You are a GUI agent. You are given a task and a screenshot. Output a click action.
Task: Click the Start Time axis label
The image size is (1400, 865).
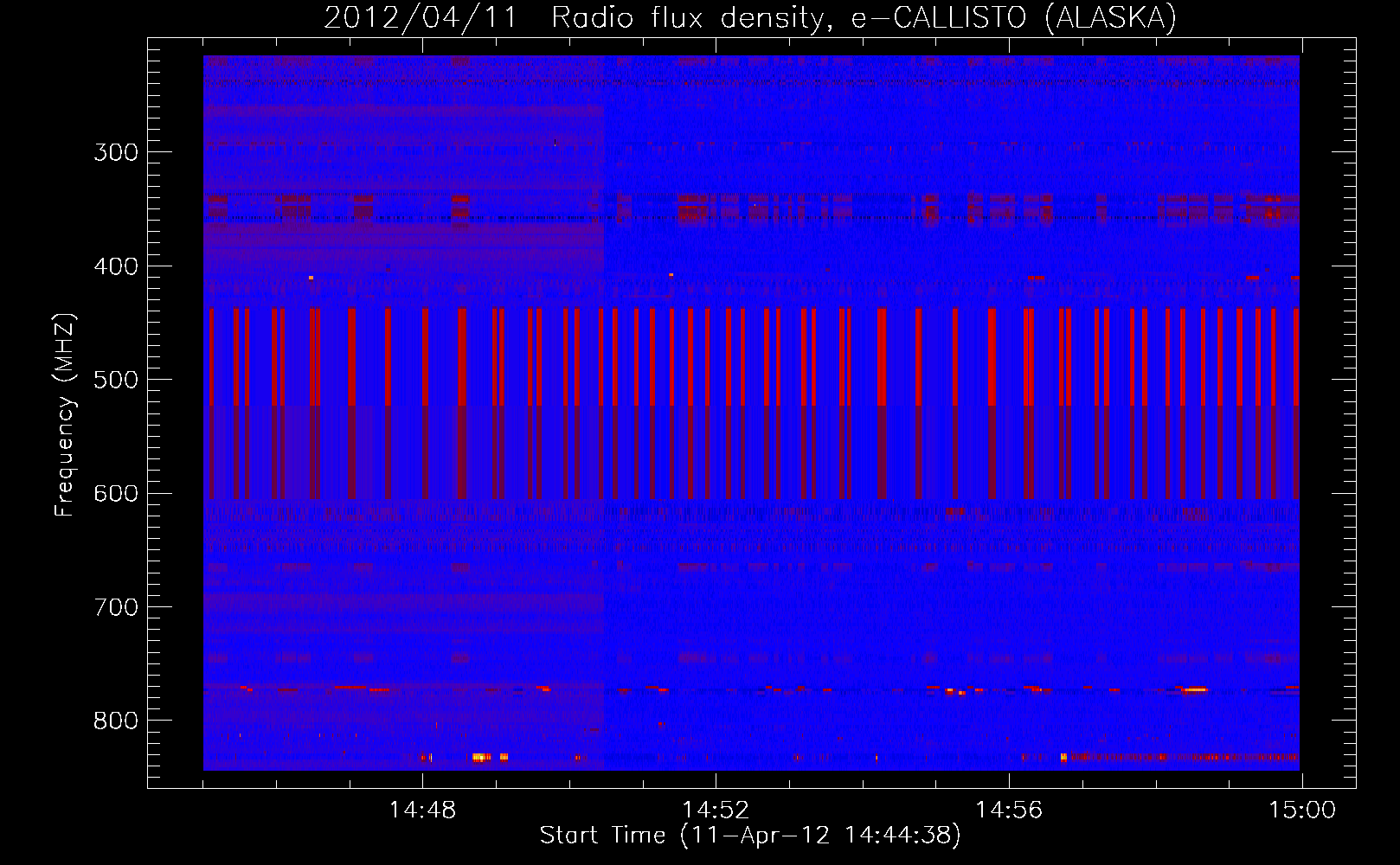tap(750, 836)
